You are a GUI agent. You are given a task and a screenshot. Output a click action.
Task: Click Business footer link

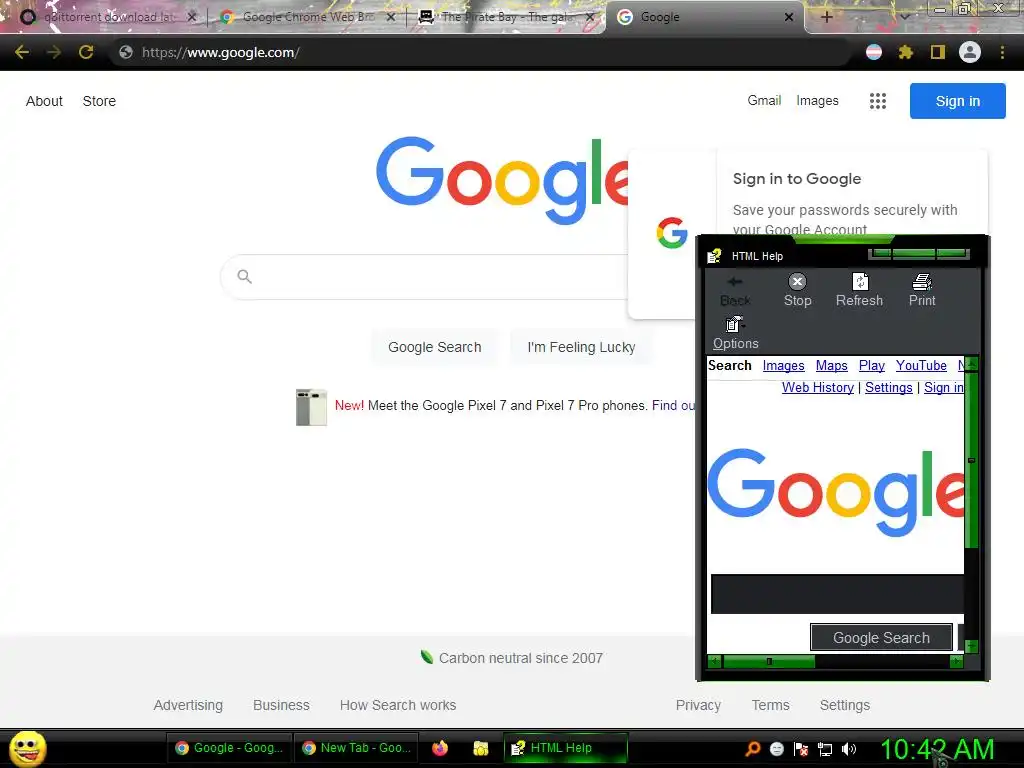[x=281, y=705]
